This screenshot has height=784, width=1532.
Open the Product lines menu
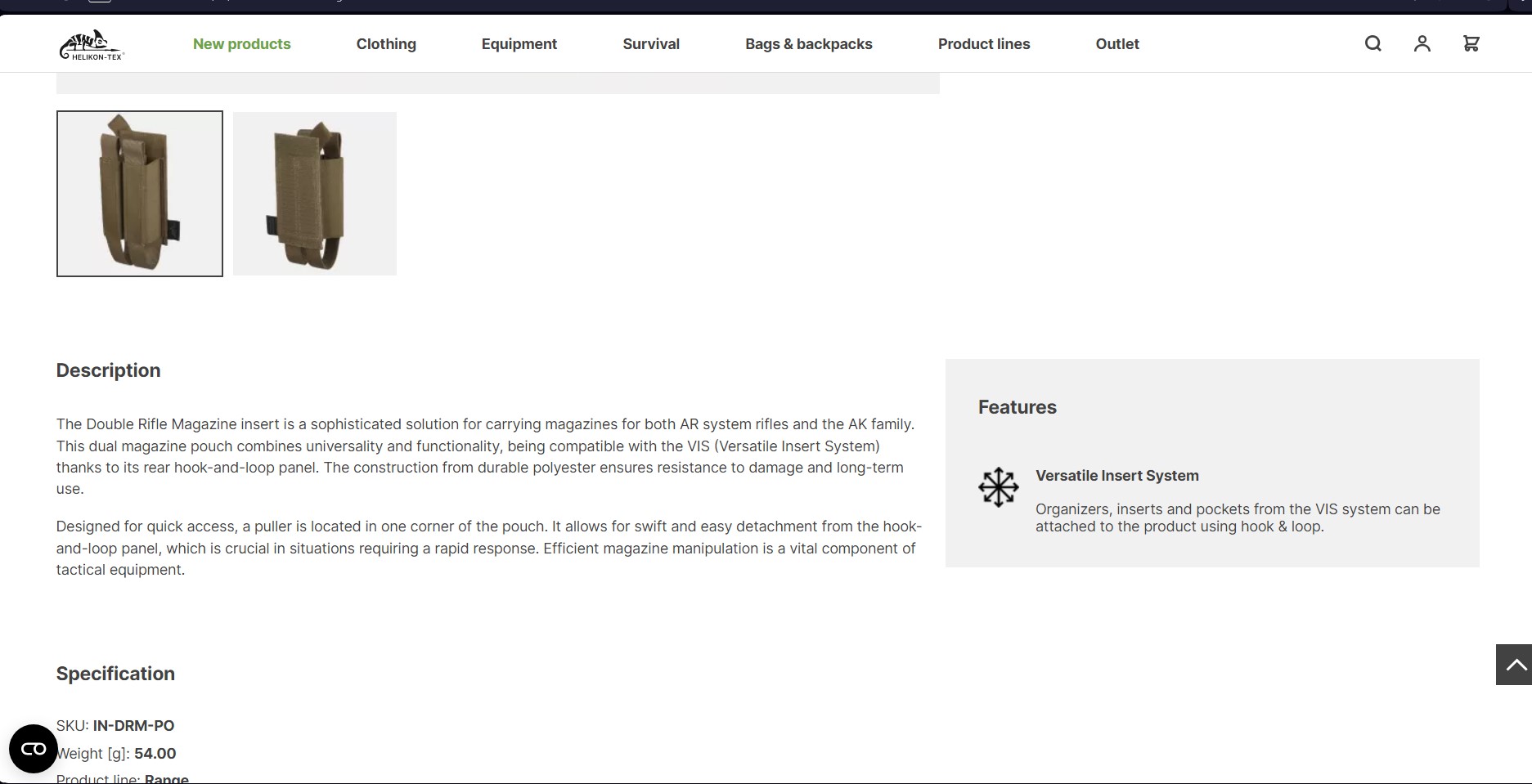point(984,44)
